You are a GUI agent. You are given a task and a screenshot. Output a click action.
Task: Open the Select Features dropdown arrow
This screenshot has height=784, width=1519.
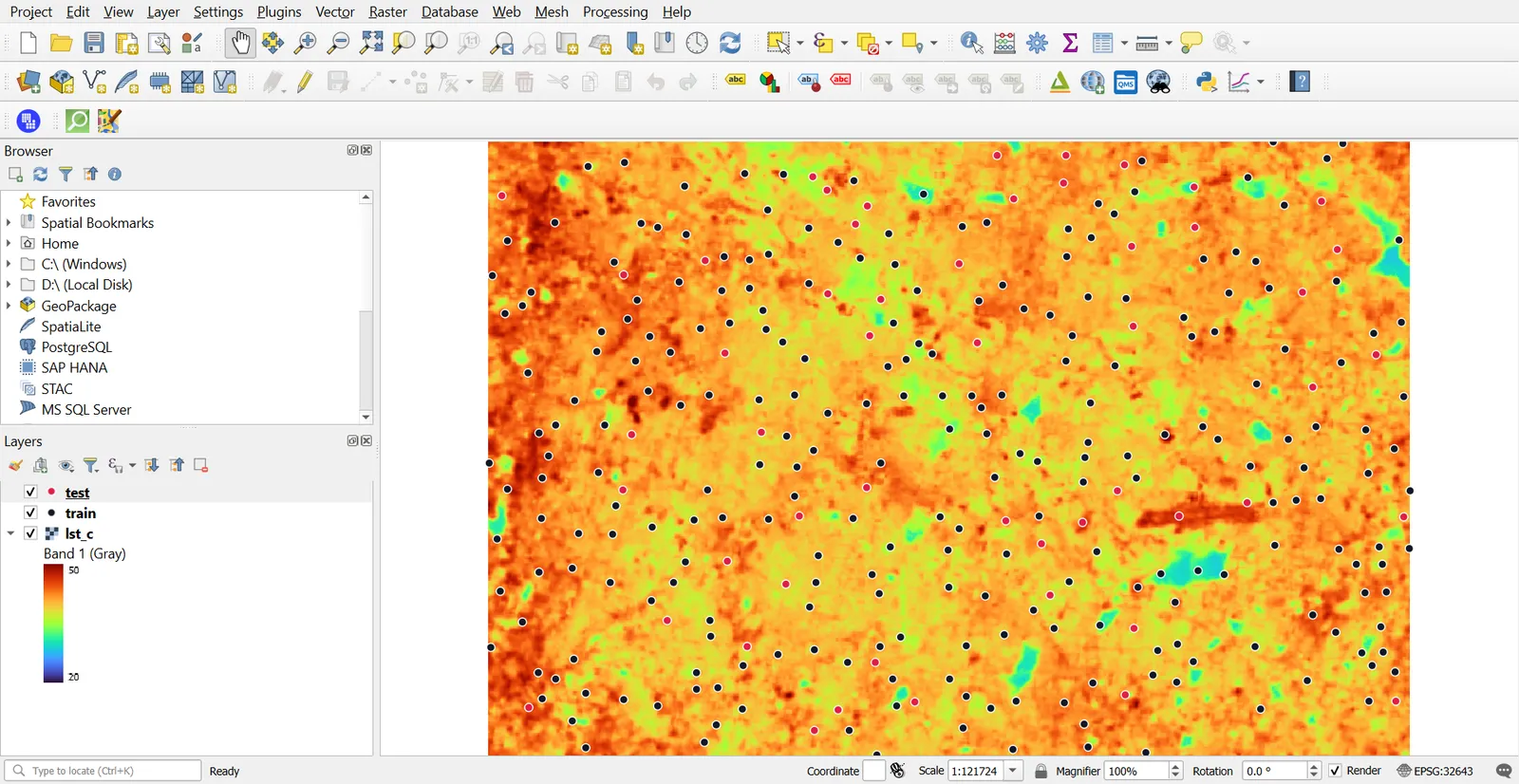click(800, 43)
